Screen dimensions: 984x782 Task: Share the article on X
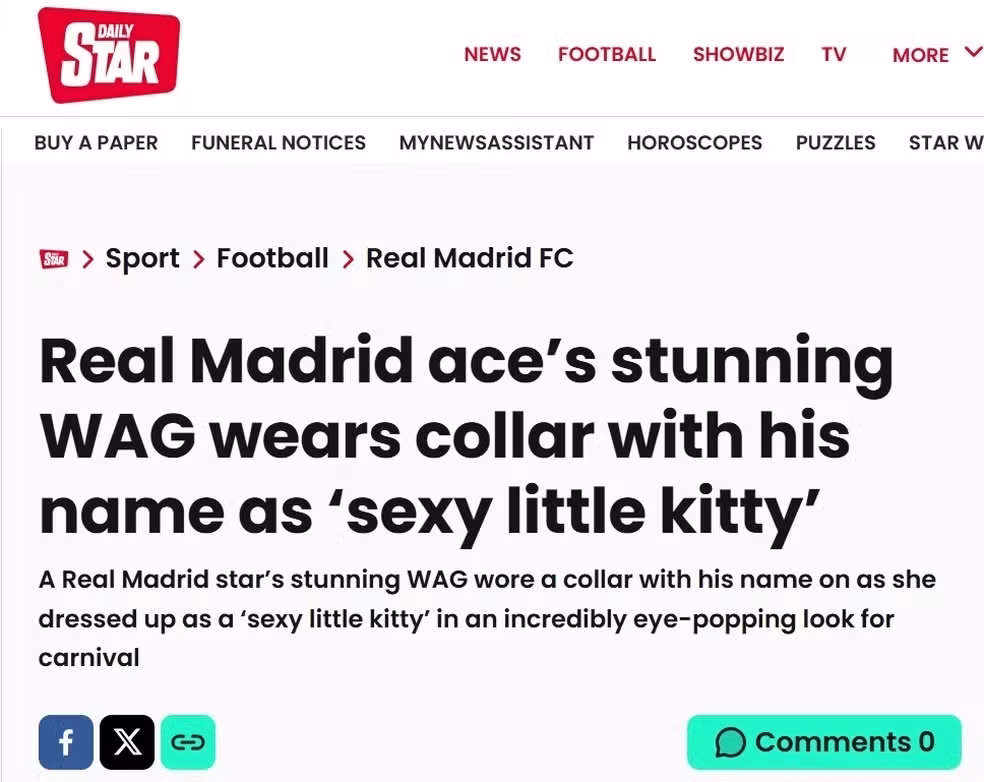click(127, 742)
